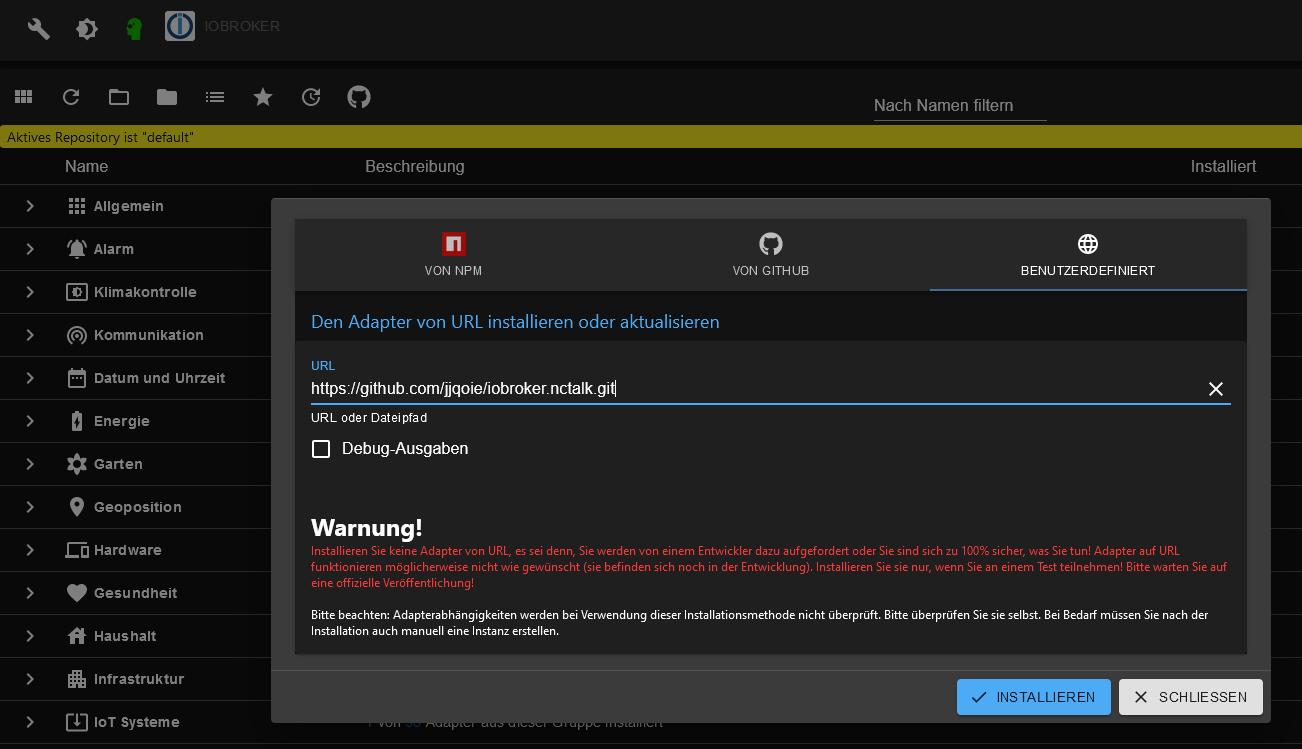Click the SCHLIESSEN button
Screen dimensions: 1302x749
[x=1191, y=697]
